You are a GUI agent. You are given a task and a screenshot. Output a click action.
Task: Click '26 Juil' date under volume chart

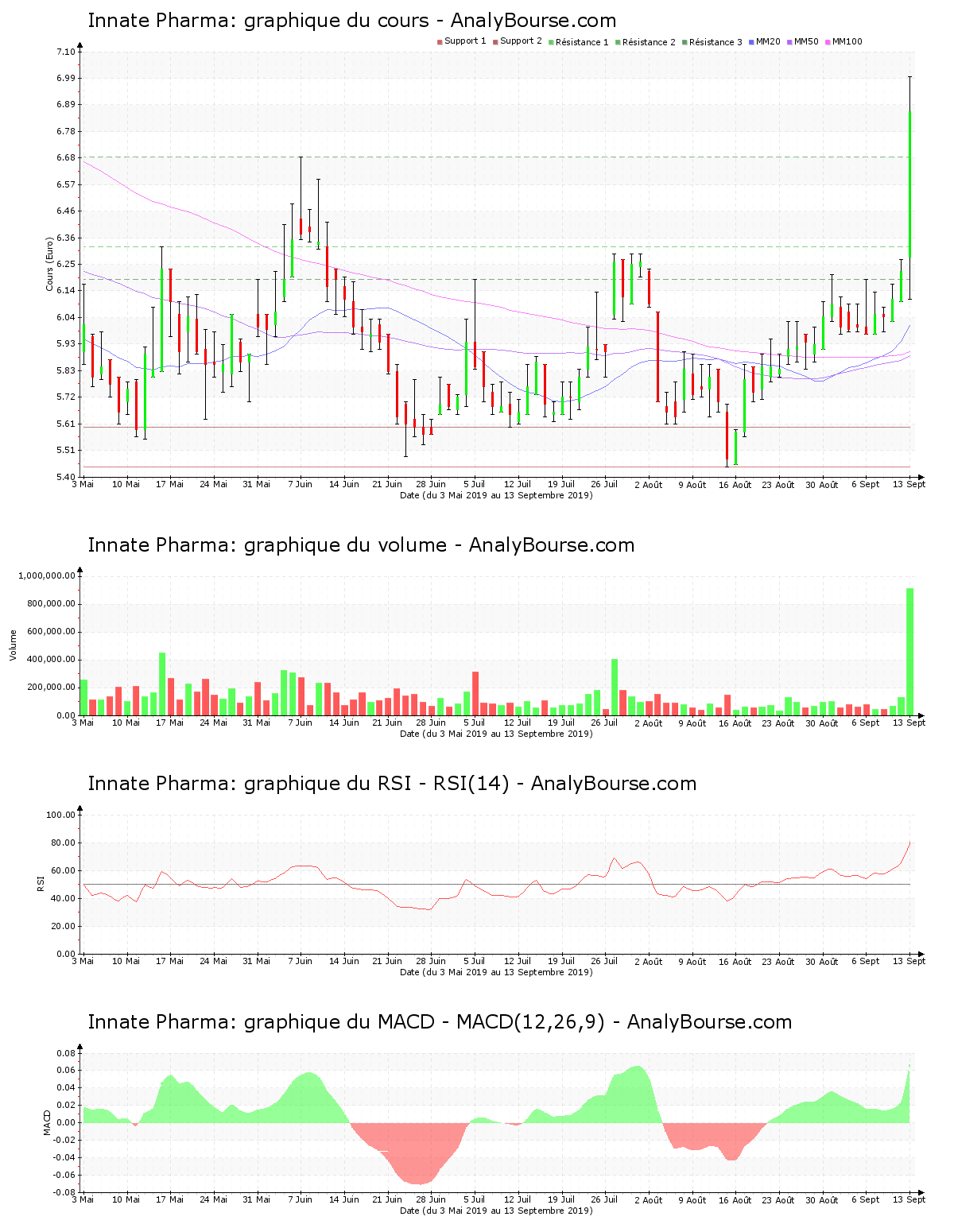coord(604,723)
